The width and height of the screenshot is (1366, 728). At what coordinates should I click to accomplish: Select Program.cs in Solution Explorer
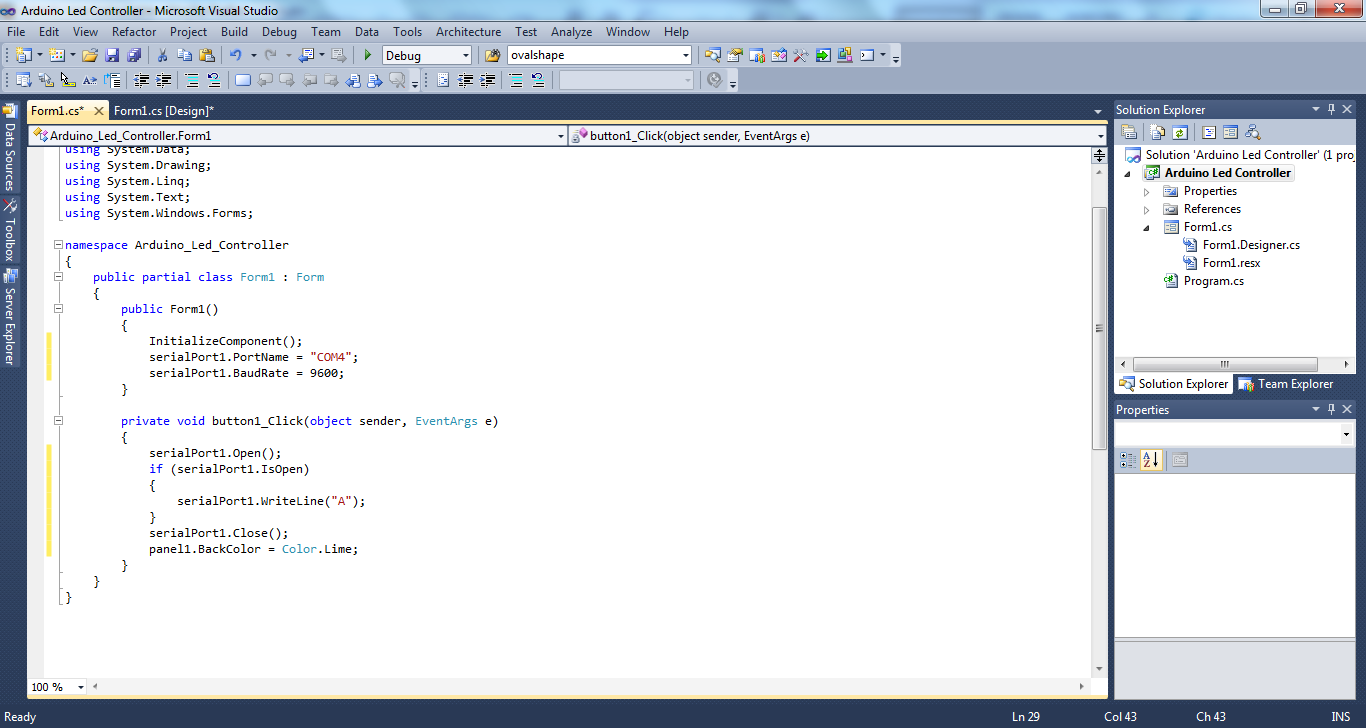tap(1213, 281)
